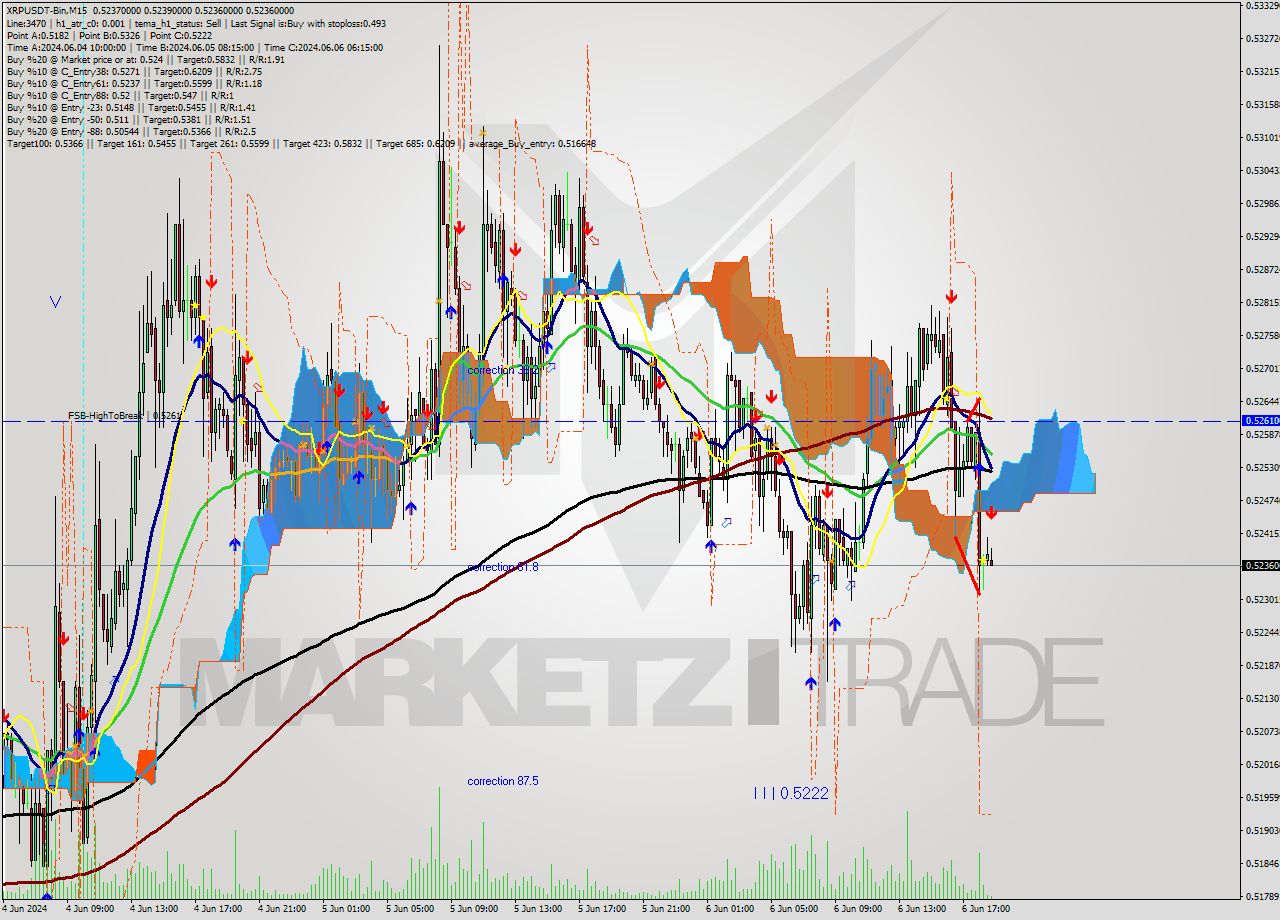Select the 'Buy %10 @ C_Entry61' line

pyautogui.click(x=134, y=83)
